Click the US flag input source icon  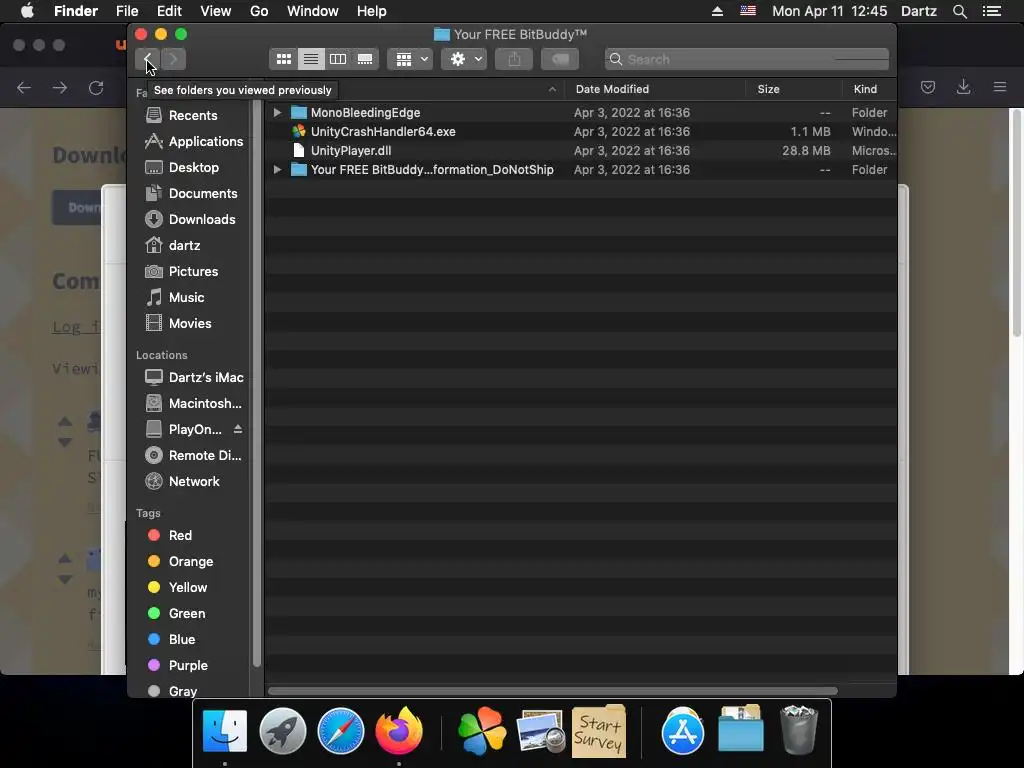(x=748, y=11)
